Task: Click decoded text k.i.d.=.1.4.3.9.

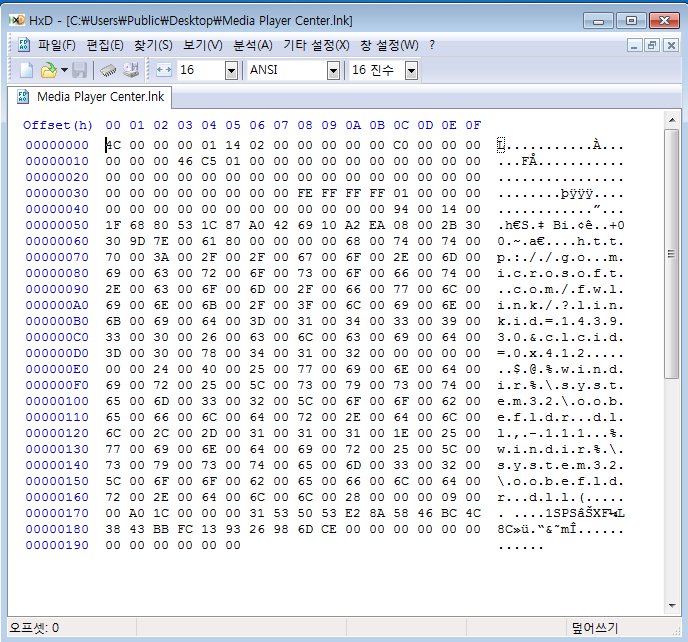Action: click(x=560, y=321)
